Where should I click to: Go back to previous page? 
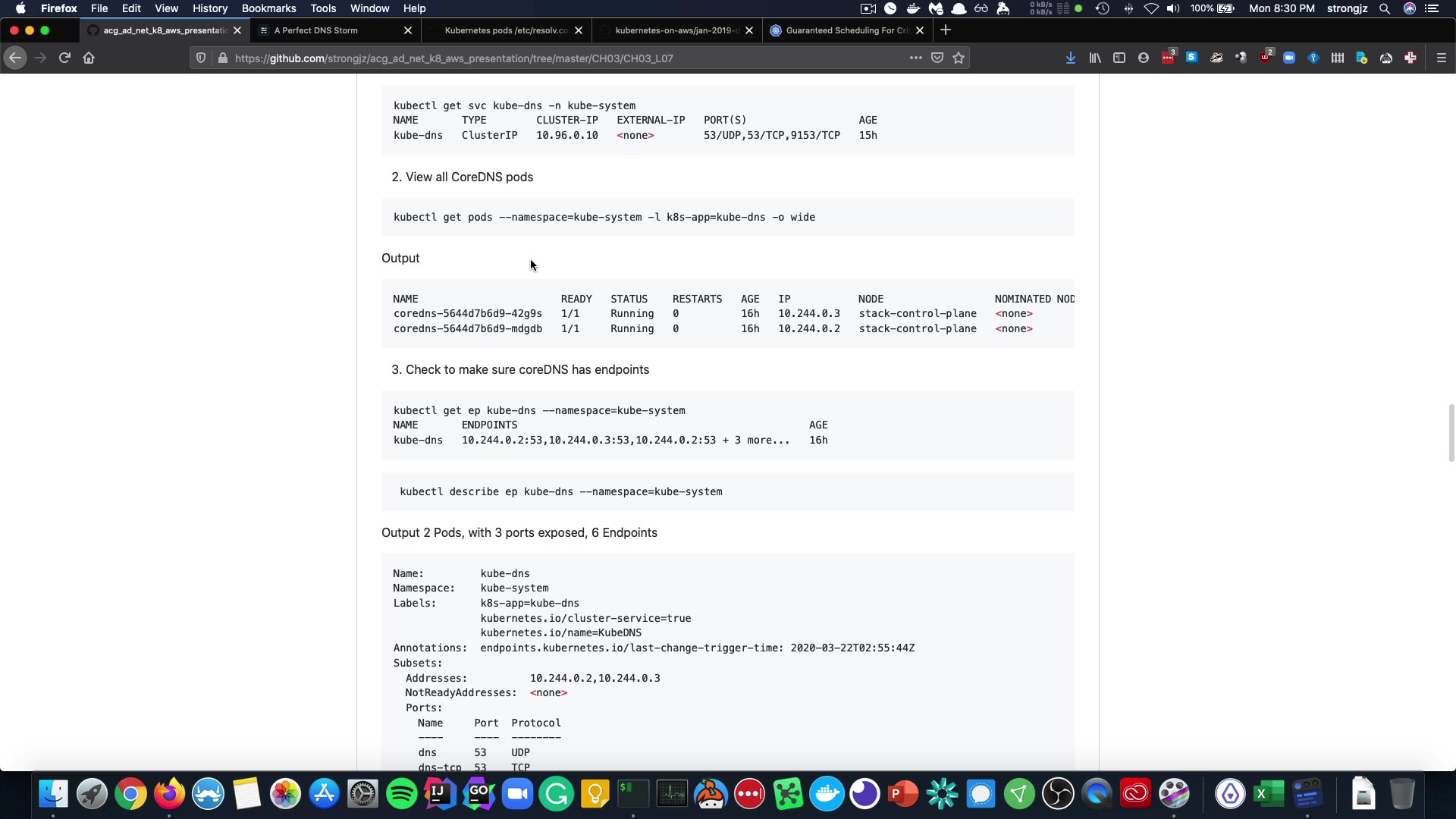15,58
